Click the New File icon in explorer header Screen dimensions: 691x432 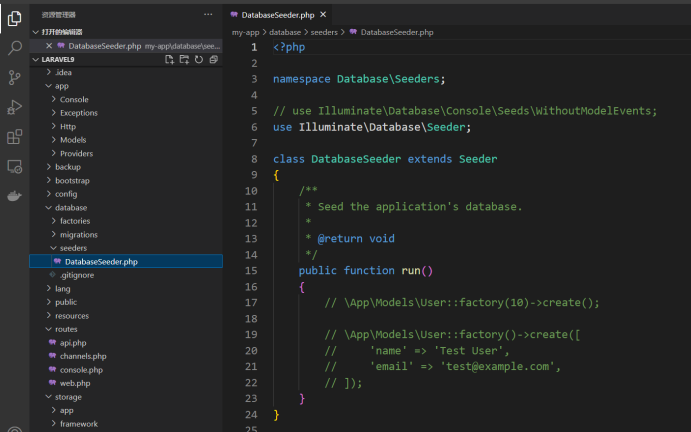coord(169,60)
